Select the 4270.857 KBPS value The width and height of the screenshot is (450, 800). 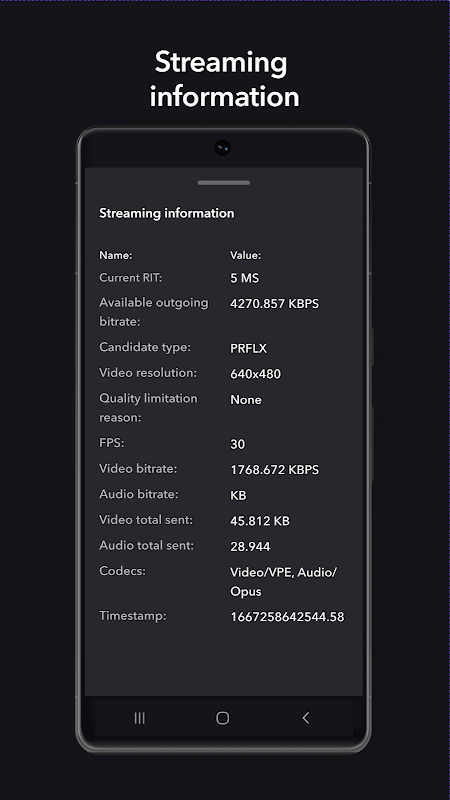point(274,304)
